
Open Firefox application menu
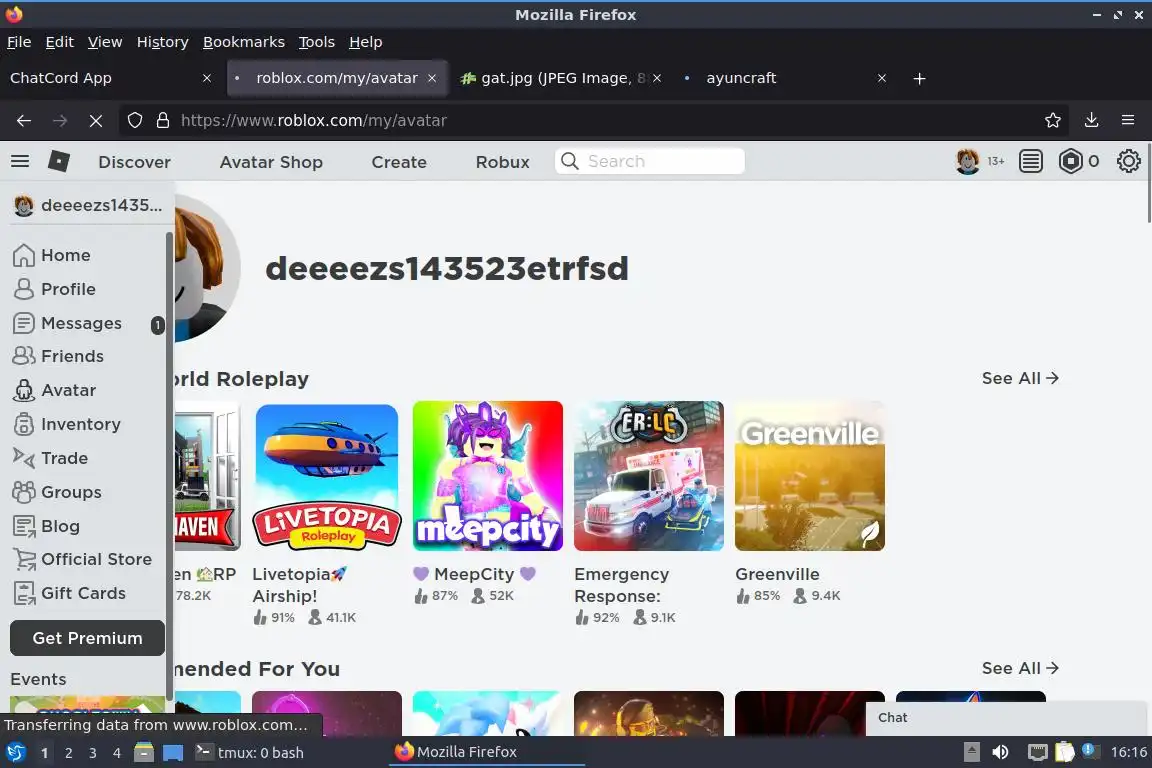(x=1128, y=121)
